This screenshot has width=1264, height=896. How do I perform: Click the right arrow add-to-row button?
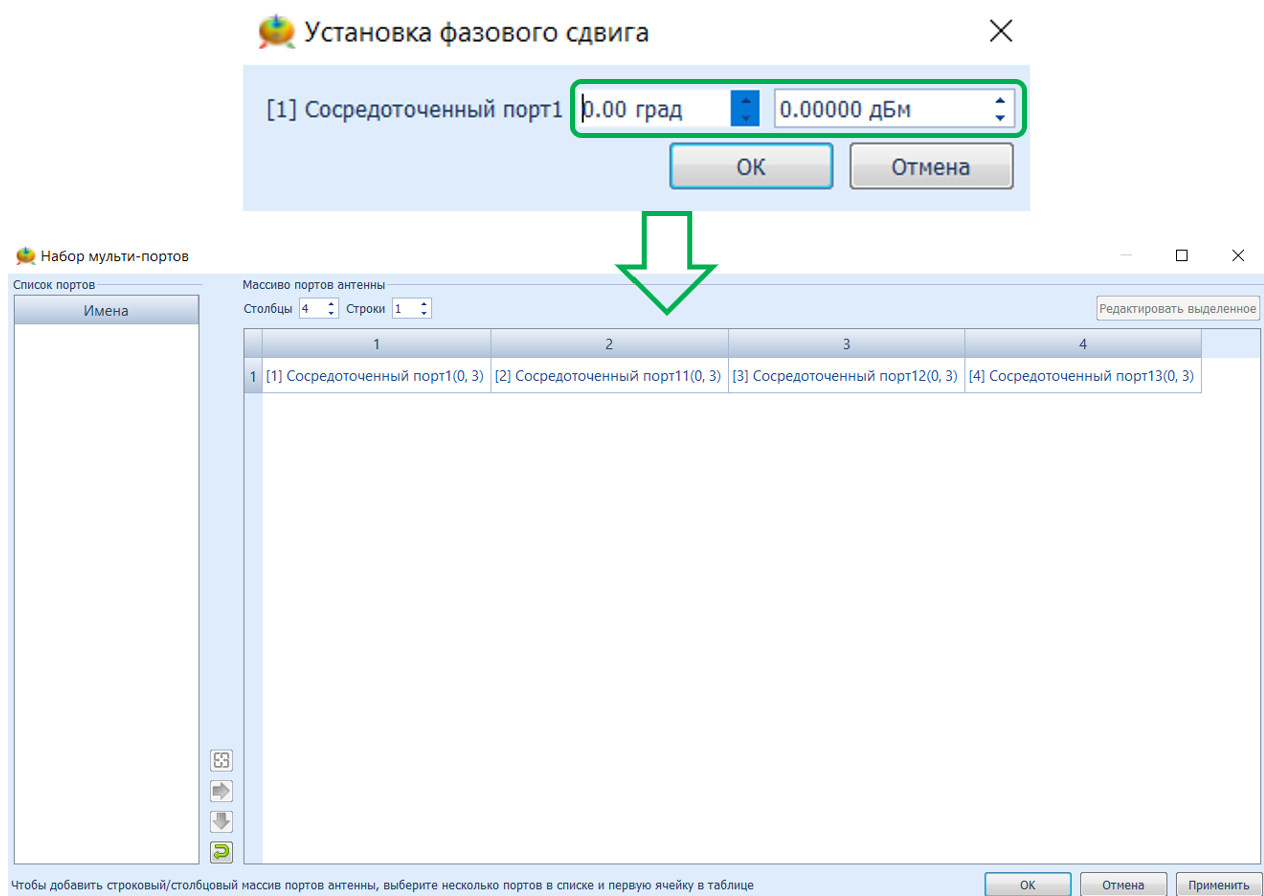click(x=221, y=791)
